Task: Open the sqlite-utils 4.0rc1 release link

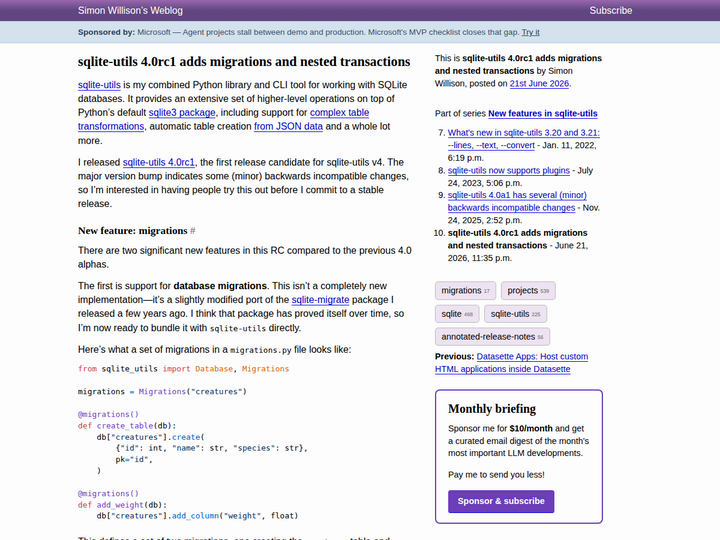Action: (x=159, y=163)
